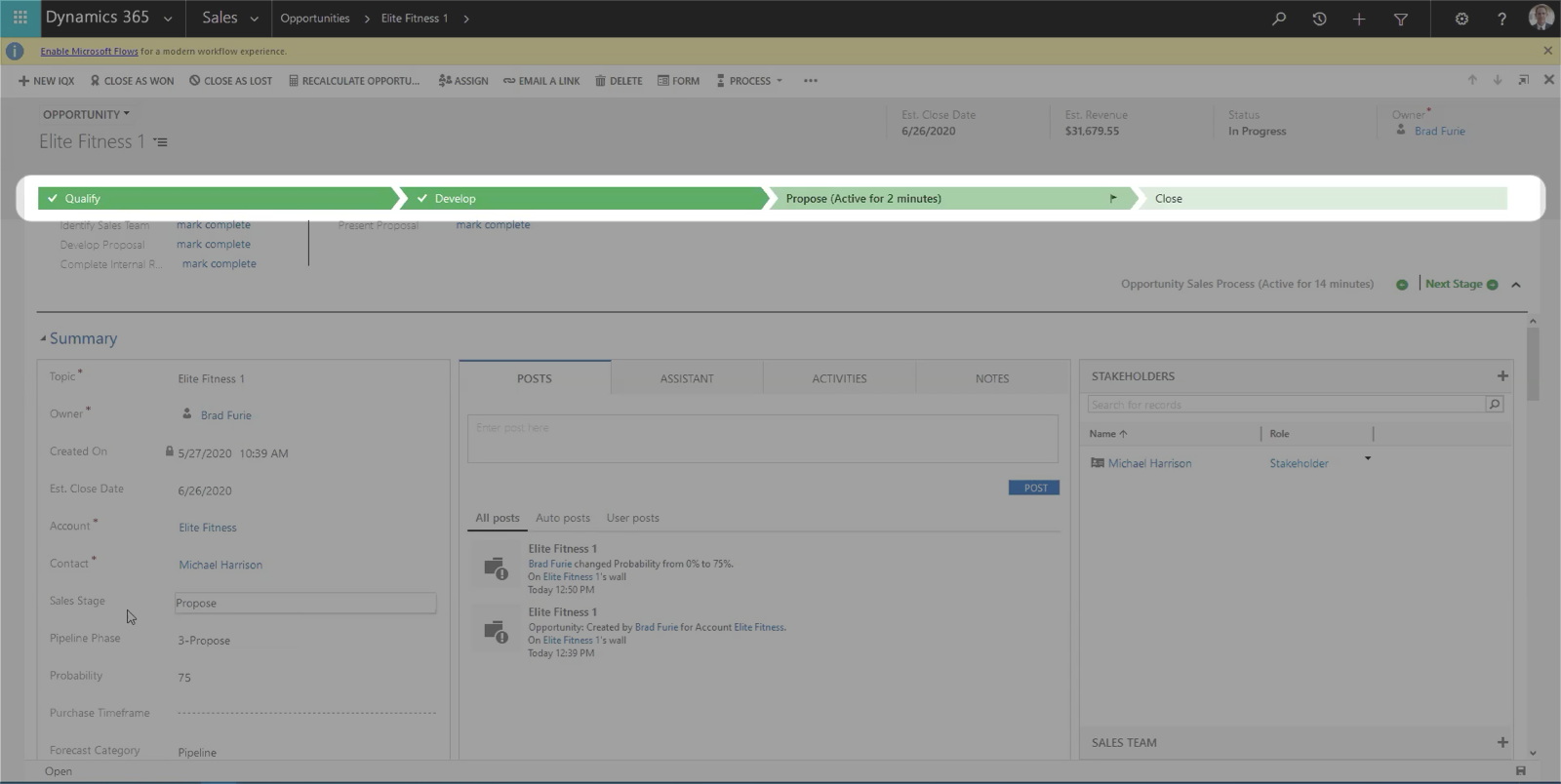Screen dimensions: 1561x784
Task: Select the Qualify stage
Action: click(219, 198)
